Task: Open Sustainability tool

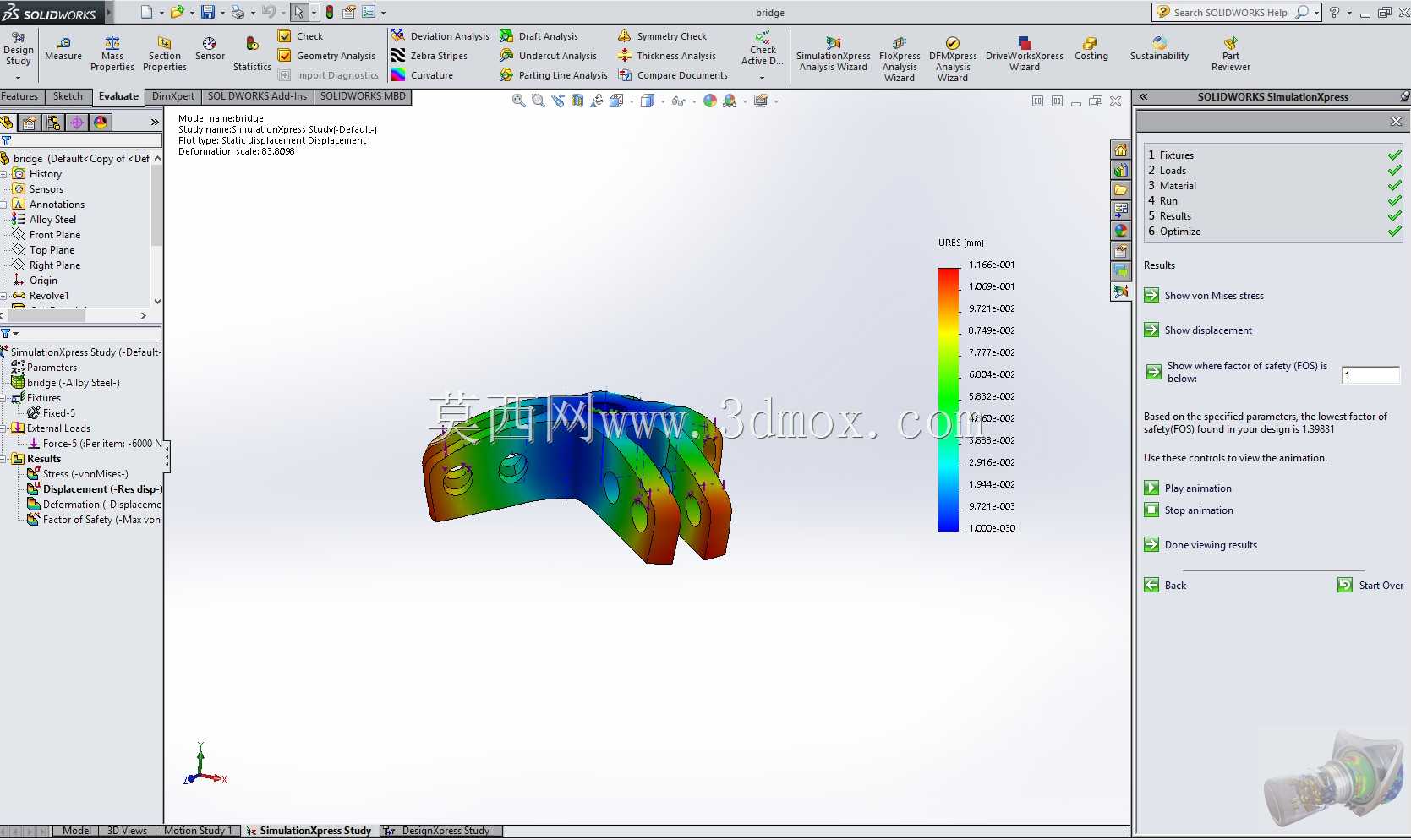Action: click(x=1159, y=49)
